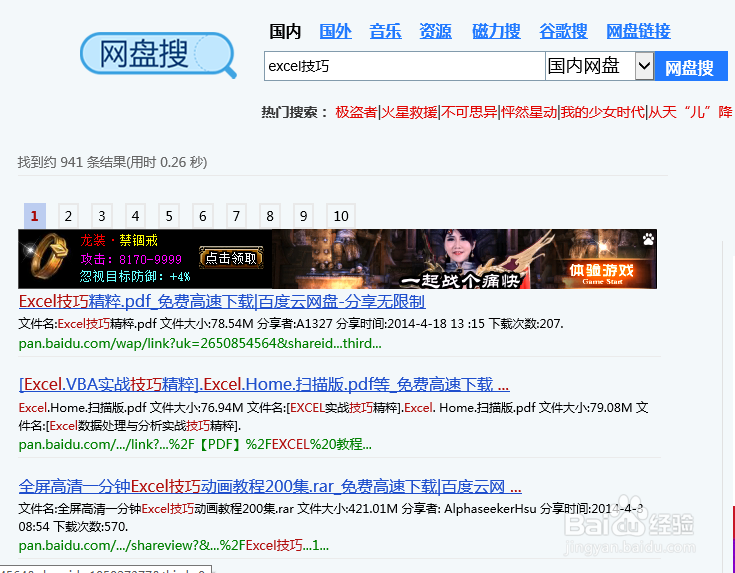Open the 网盘链接 tab

pos(638,32)
